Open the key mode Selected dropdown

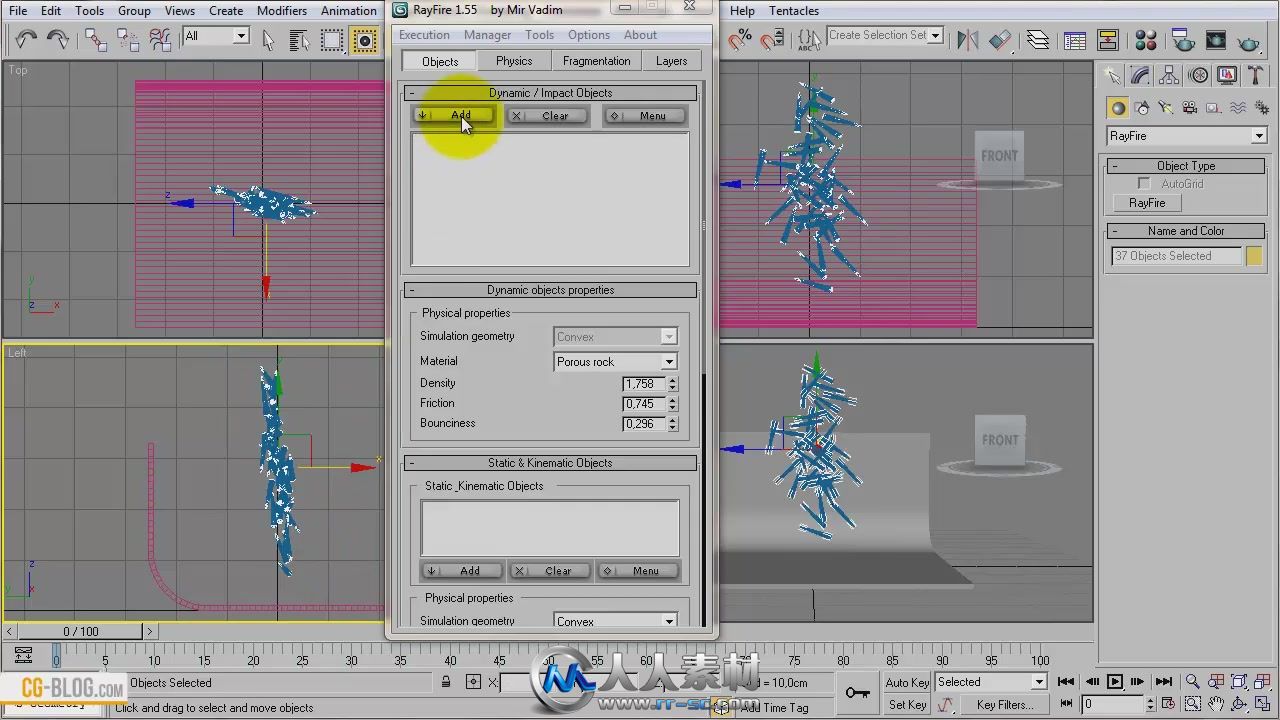point(990,682)
